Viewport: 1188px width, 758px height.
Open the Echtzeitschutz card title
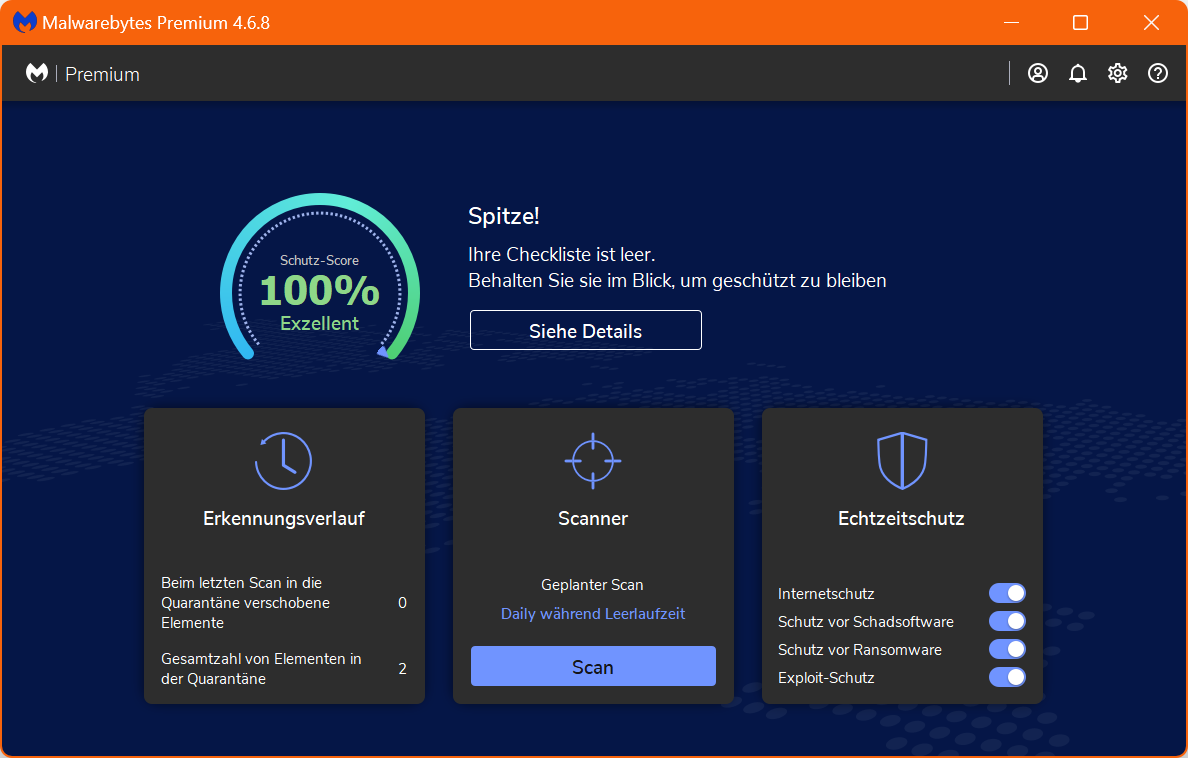pos(901,518)
